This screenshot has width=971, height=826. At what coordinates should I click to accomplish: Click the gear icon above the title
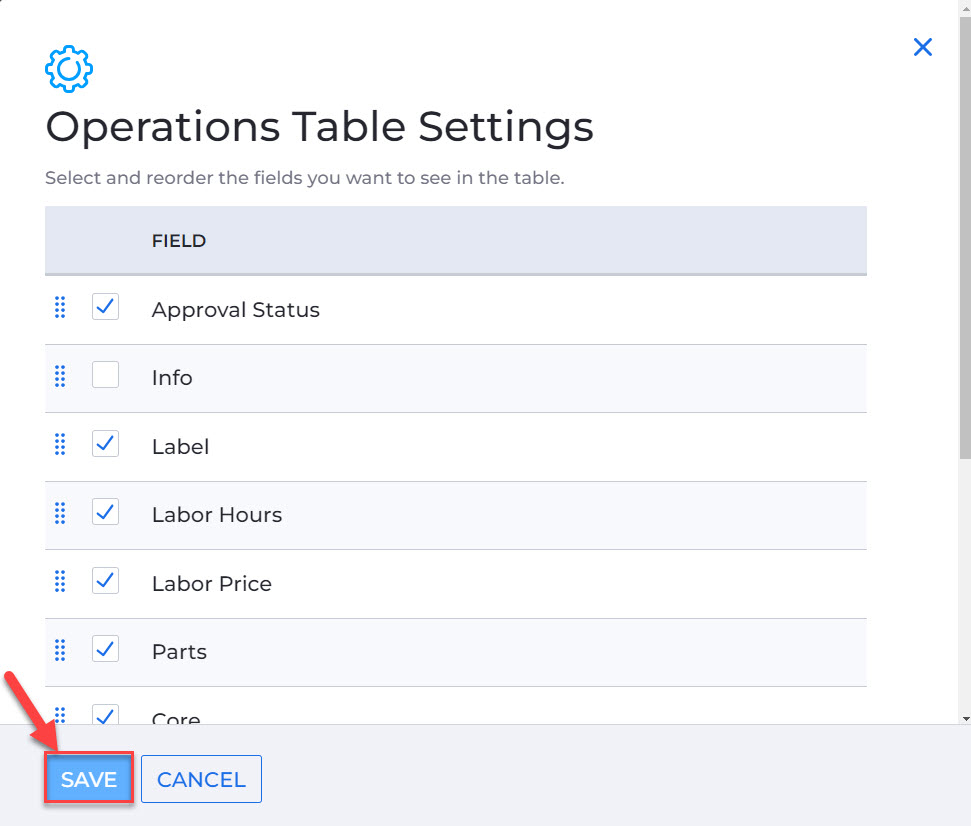[x=69, y=69]
